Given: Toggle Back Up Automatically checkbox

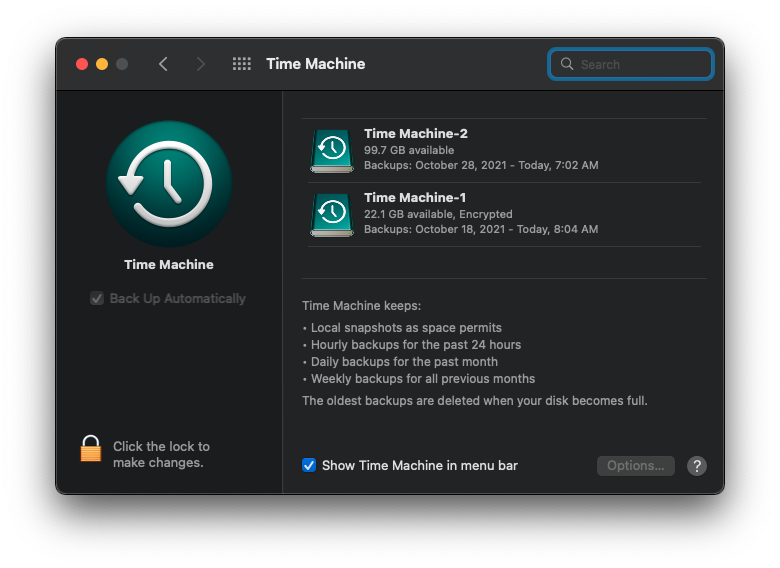Looking at the screenshot, I should tap(97, 298).
